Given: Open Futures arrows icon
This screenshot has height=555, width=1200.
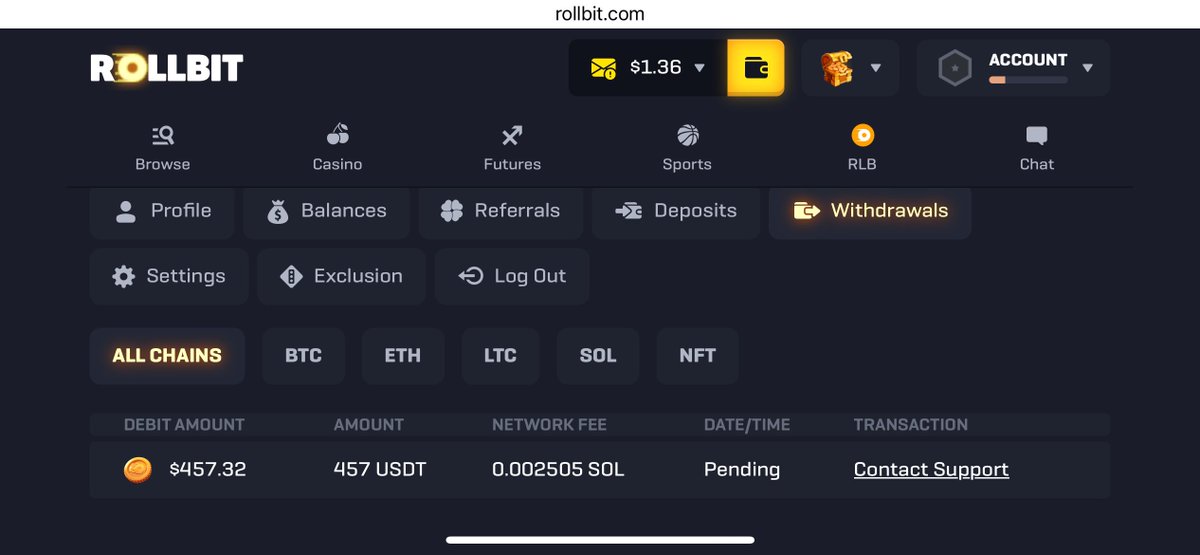Looking at the screenshot, I should click(x=512, y=135).
